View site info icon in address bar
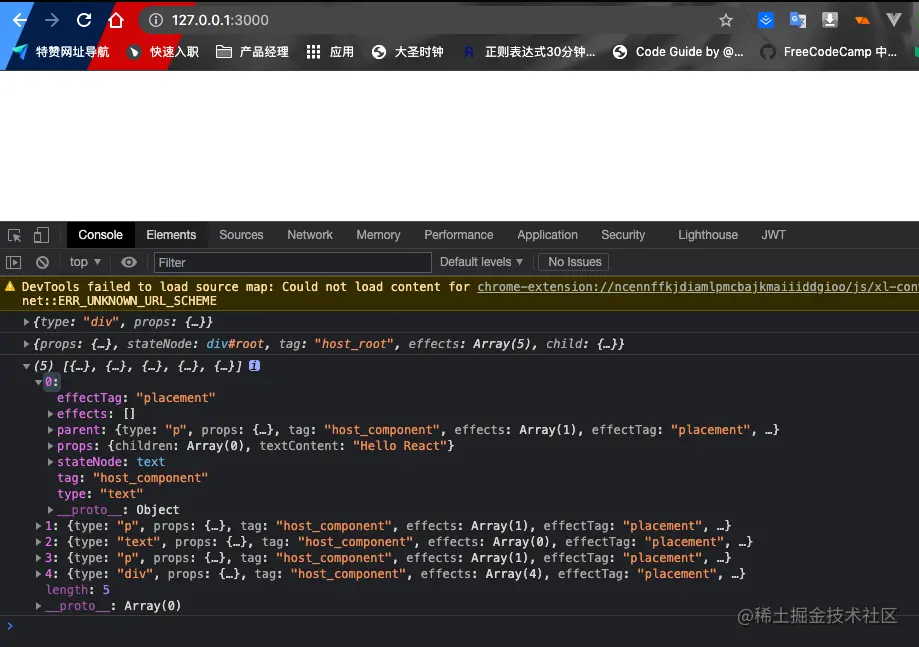 point(155,21)
